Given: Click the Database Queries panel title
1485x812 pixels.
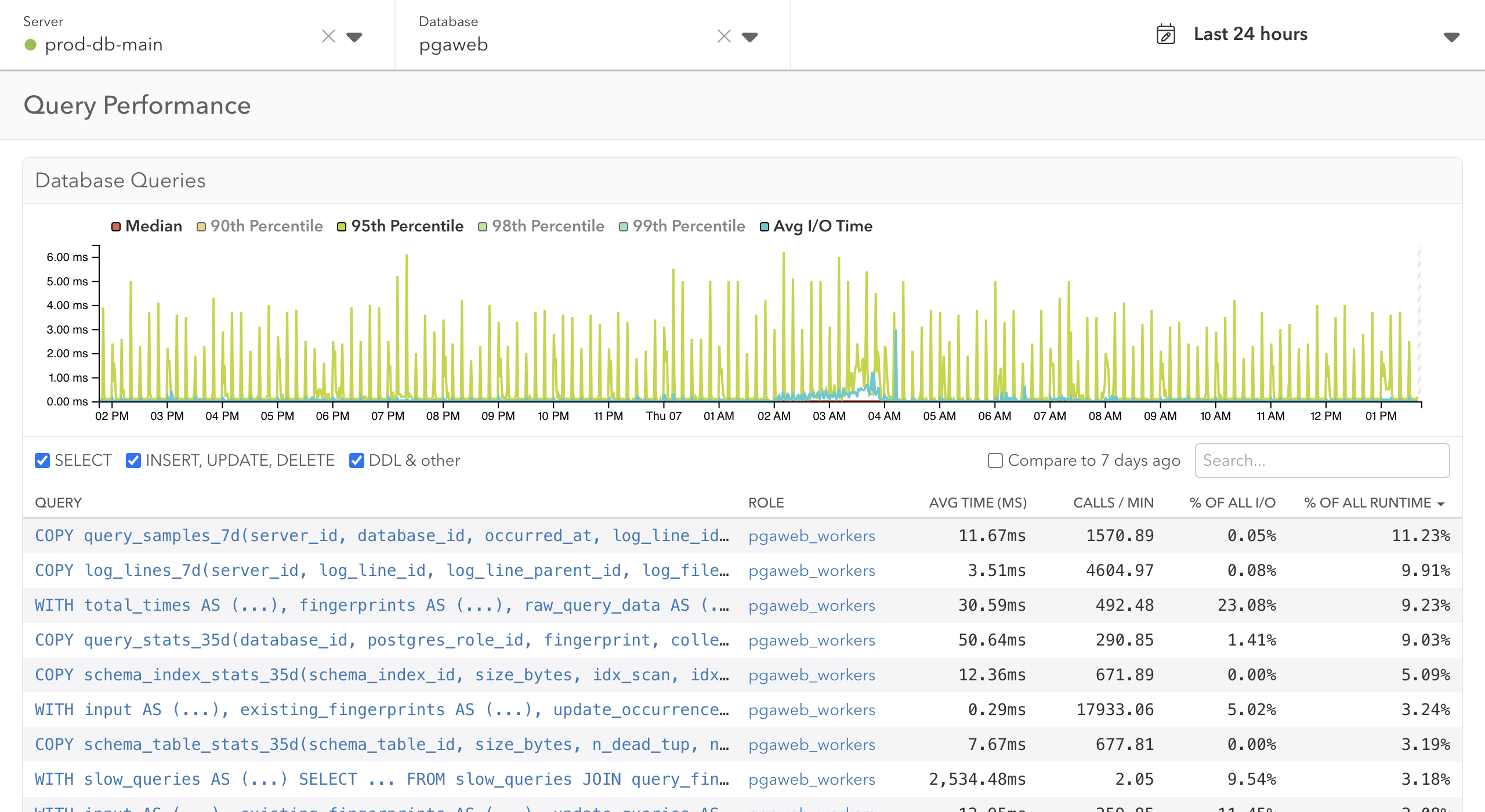Looking at the screenshot, I should coord(120,180).
